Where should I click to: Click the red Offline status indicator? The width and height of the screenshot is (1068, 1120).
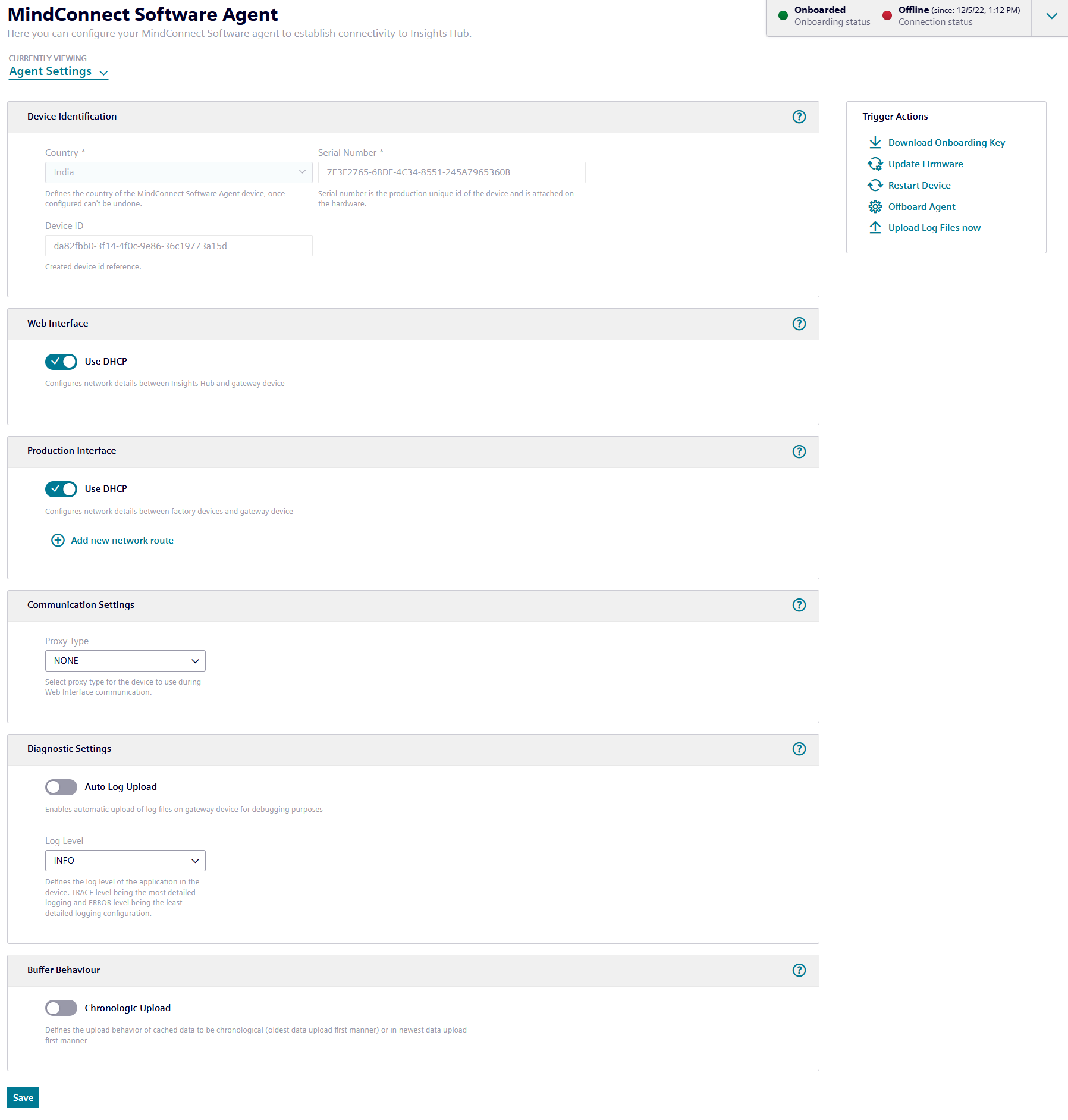pyautogui.click(x=887, y=15)
